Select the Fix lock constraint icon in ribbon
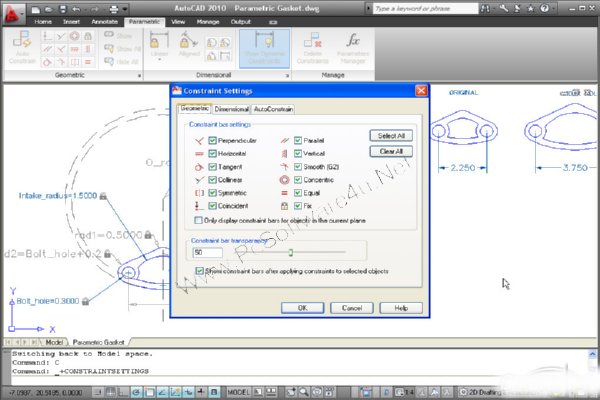Viewport: 600px width, 400px height. coord(88,36)
